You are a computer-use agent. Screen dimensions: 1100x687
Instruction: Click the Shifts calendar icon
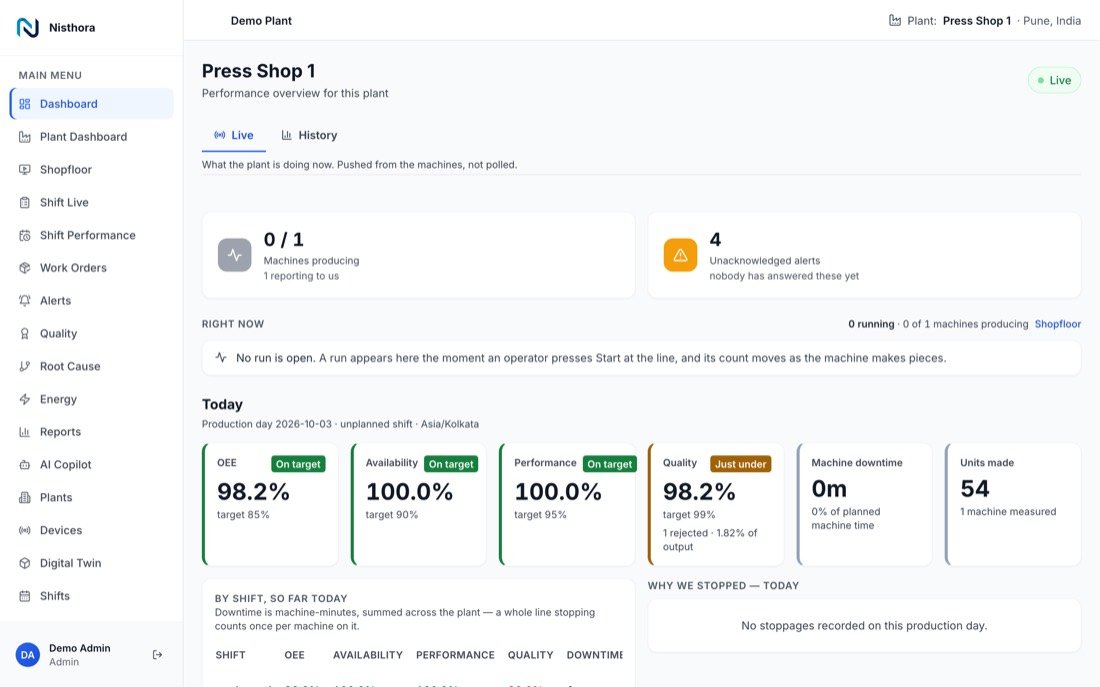(x=25, y=596)
